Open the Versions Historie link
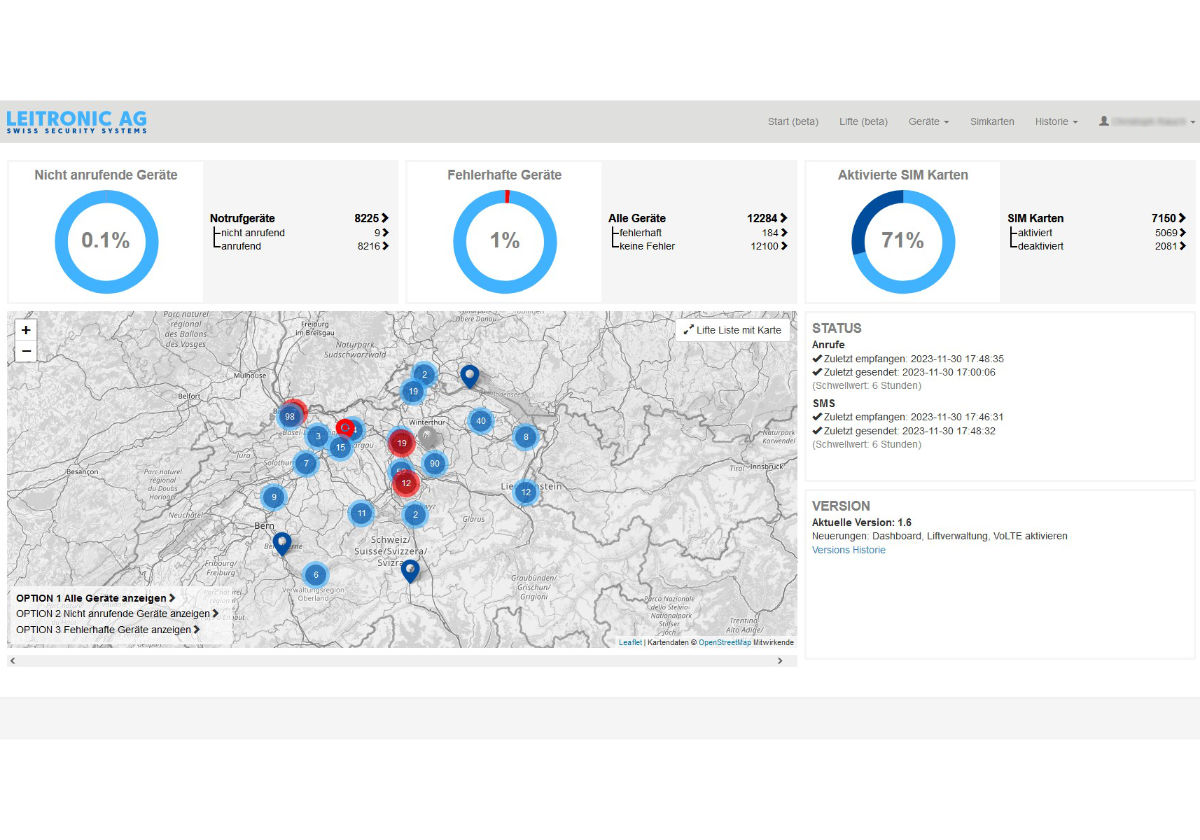The image size is (1200, 840). (848, 550)
